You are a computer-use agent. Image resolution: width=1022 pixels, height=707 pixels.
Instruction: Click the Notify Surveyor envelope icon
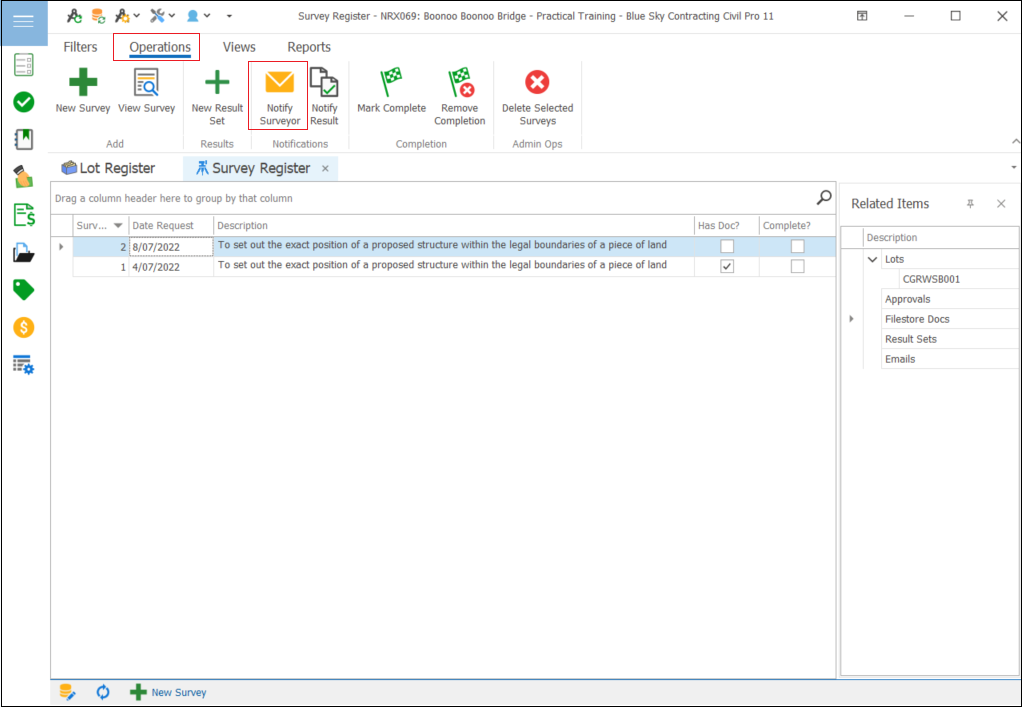point(279,83)
